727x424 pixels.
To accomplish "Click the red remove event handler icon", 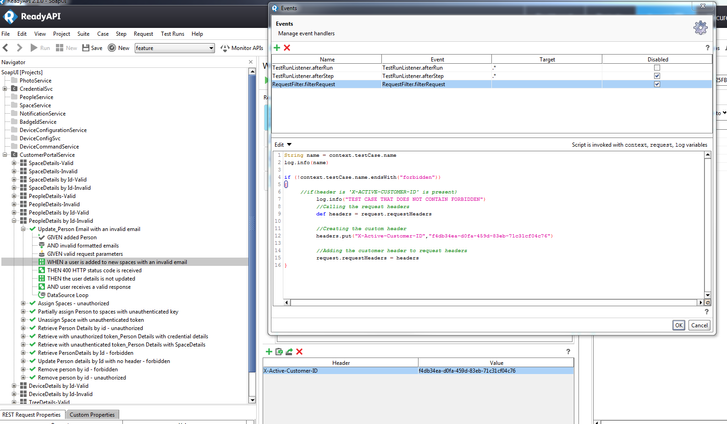I will [287, 47].
